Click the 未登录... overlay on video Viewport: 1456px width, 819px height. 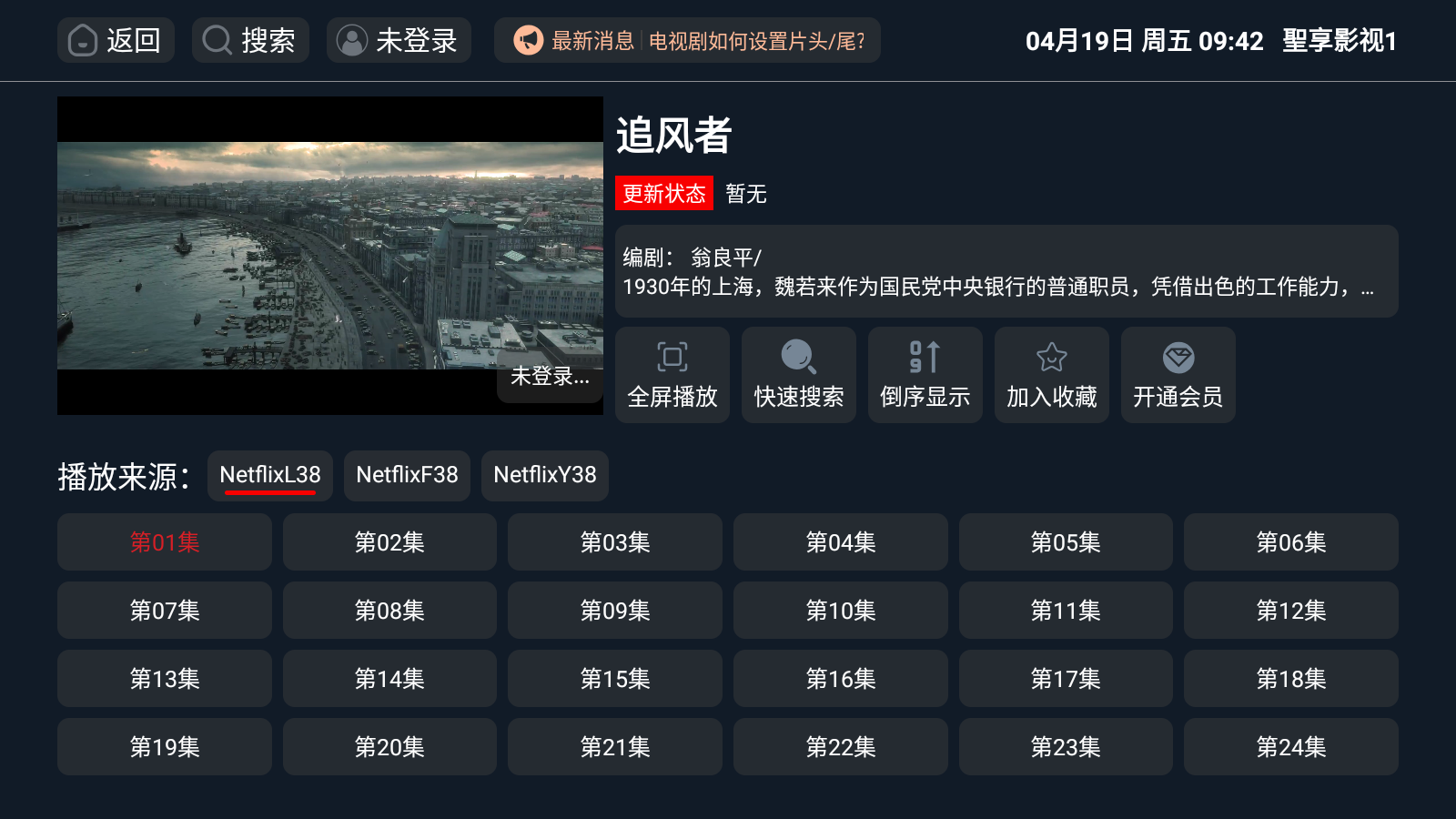point(550,377)
